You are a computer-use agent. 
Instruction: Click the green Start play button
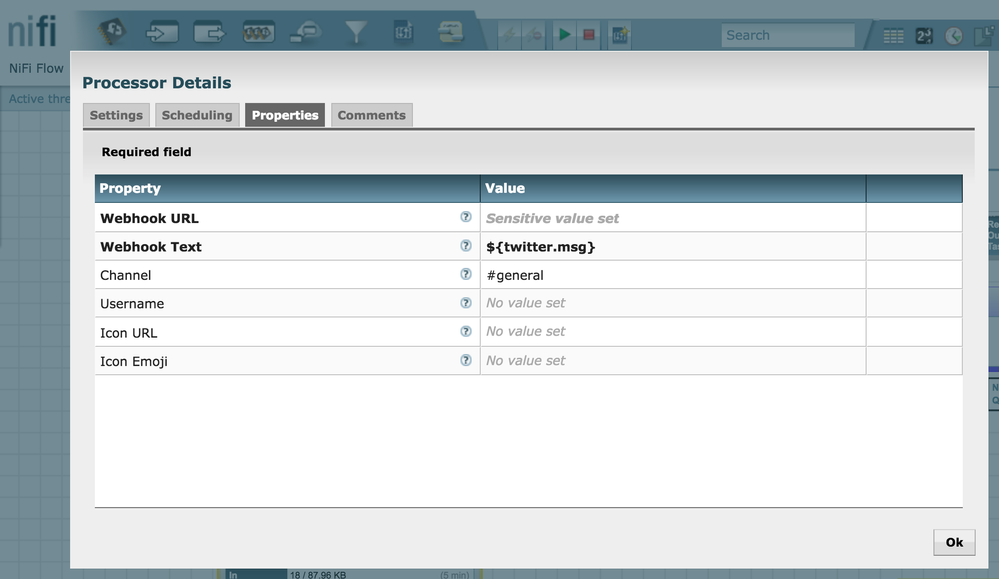point(564,34)
